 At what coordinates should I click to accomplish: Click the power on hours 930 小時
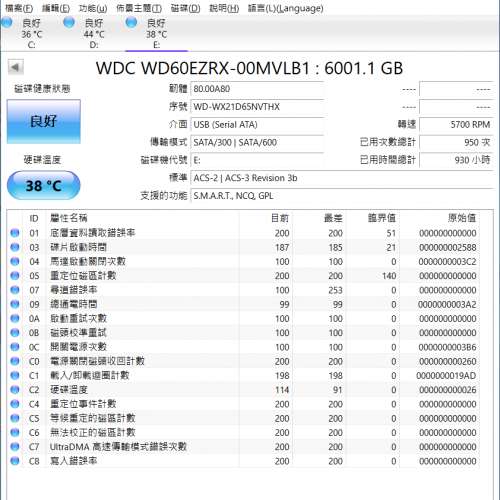[x=456, y=160]
